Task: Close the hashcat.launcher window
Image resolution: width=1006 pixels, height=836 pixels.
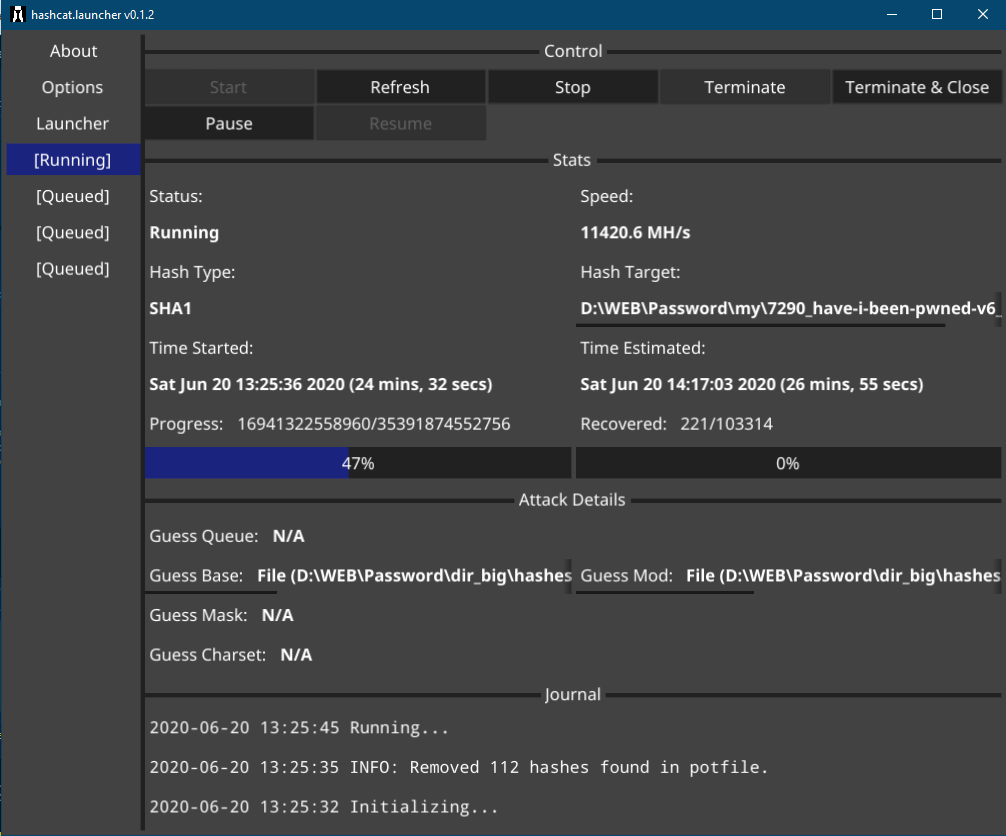Action: tap(982, 14)
